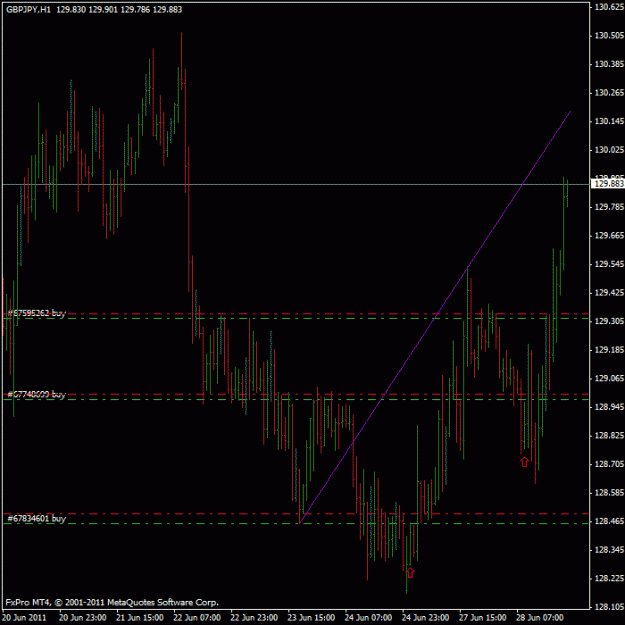This screenshot has width=625, height=625.
Task: Select green entry line of order #67834601
Action: coord(295,523)
